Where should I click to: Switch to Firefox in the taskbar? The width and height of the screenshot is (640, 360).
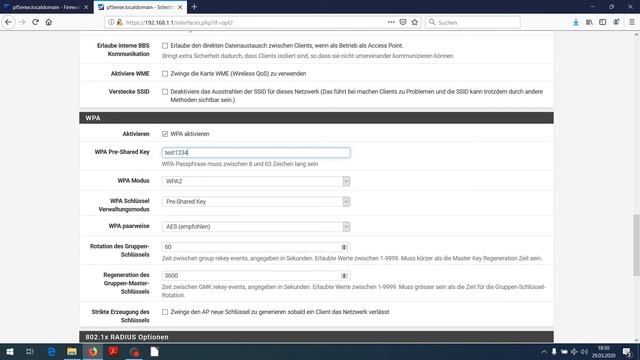tap(93, 351)
